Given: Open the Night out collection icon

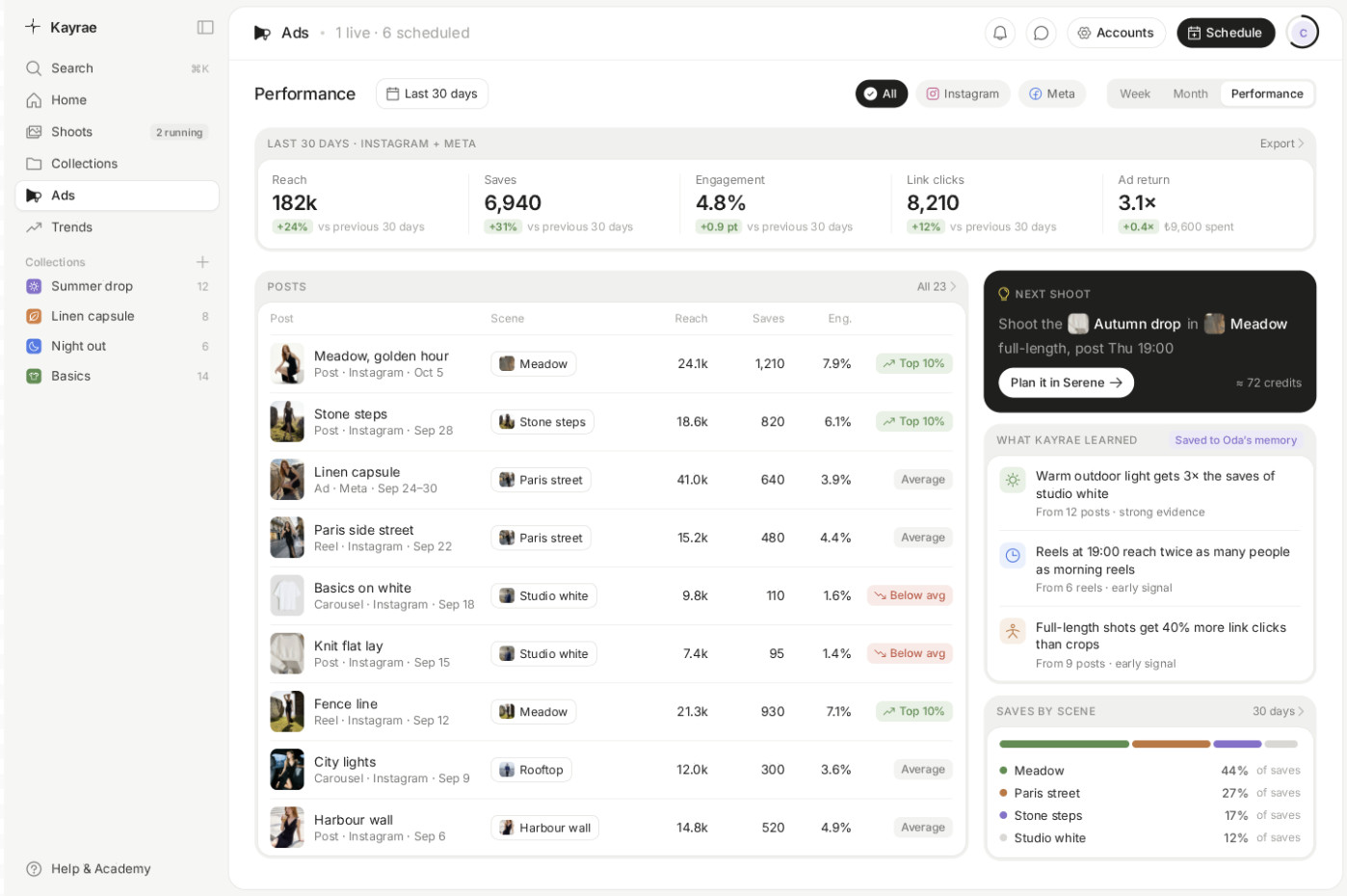Looking at the screenshot, I should (34, 346).
